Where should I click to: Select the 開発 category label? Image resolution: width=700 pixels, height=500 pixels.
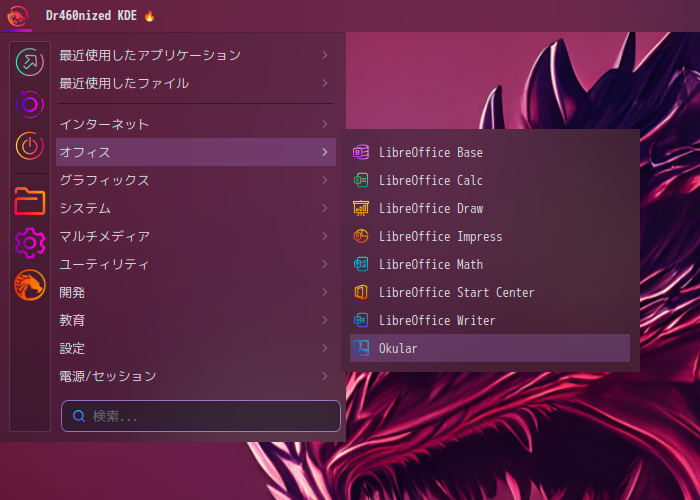tap(72, 292)
